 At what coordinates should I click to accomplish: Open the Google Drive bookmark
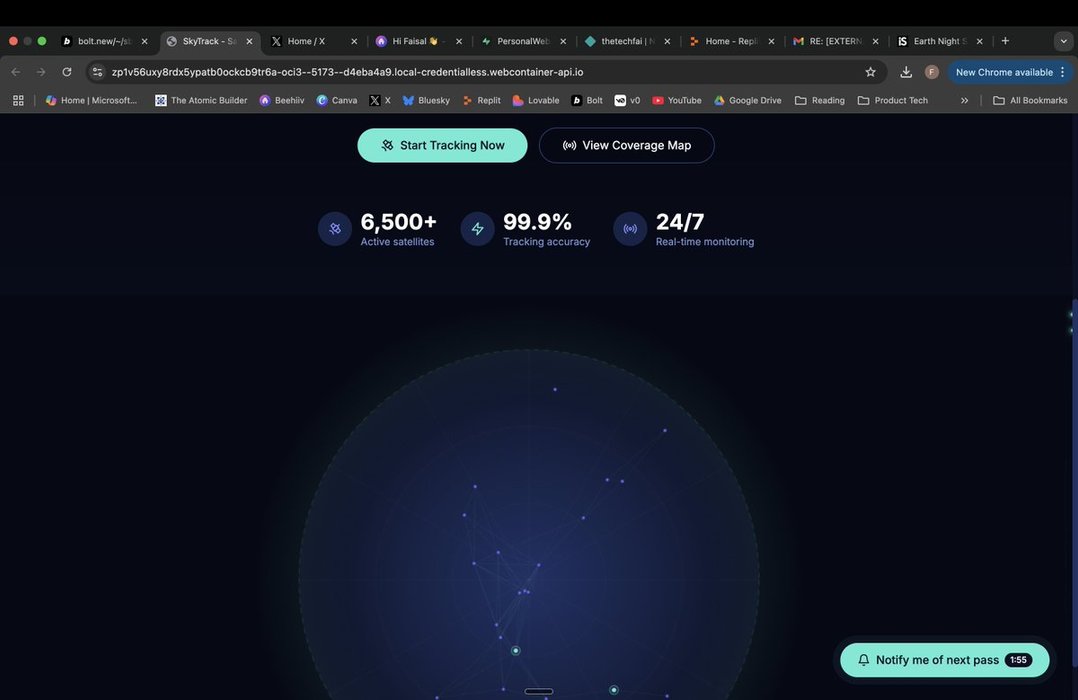(747, 100)
